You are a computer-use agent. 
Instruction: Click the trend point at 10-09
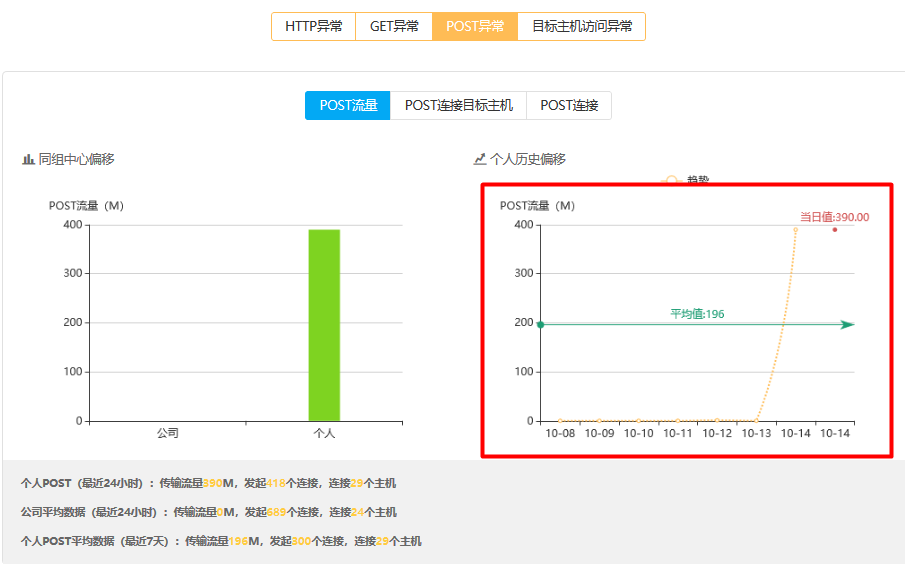point(599,421)
